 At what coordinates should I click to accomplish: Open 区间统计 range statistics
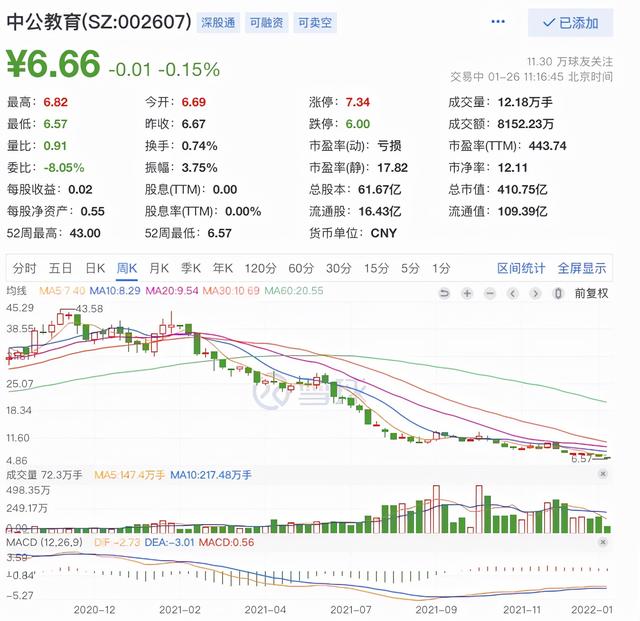[521, 268]
